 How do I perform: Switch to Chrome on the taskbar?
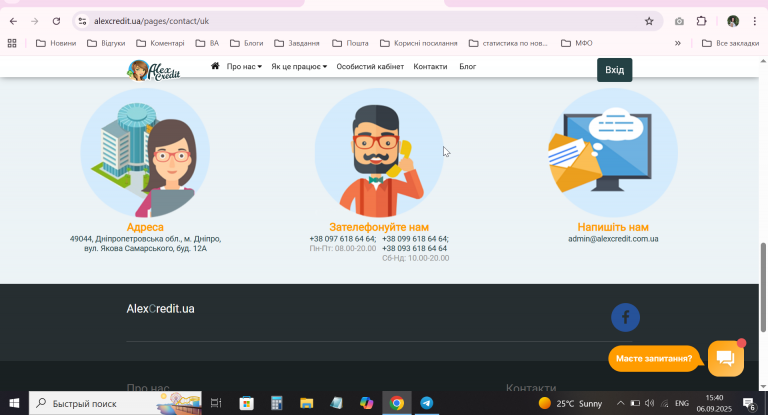tap(397, 403)
